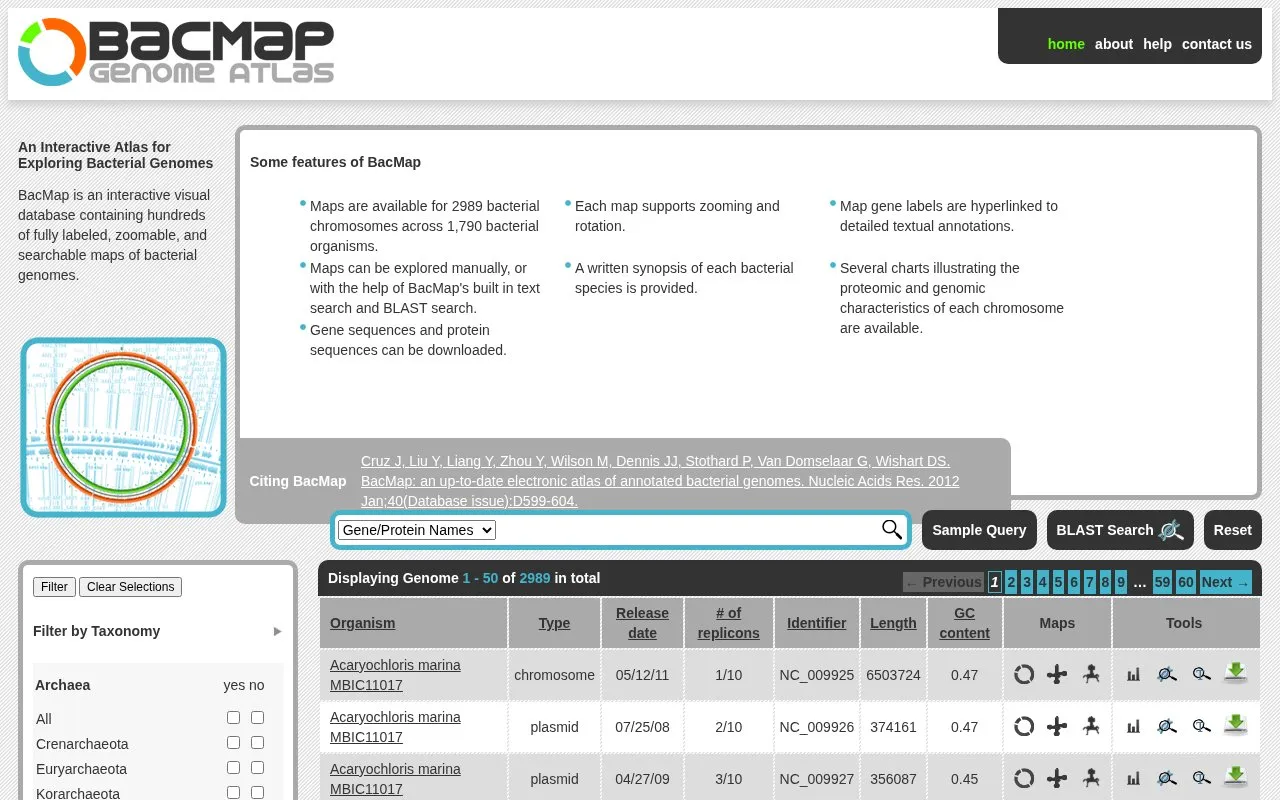The width and height of the screenshot is (1280, 800).
Task: Go to the about page
Action: click(1114, 44)
